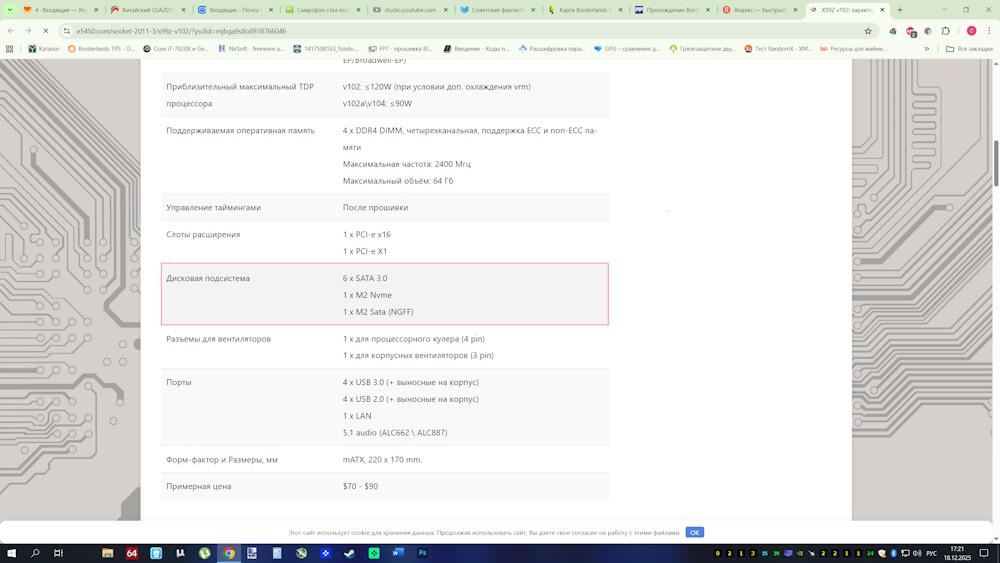Image resolution: width=1000 pixels, height=563 pixels.
Task: Switch the РУС input language indicator
Action: tap(932, 553)
